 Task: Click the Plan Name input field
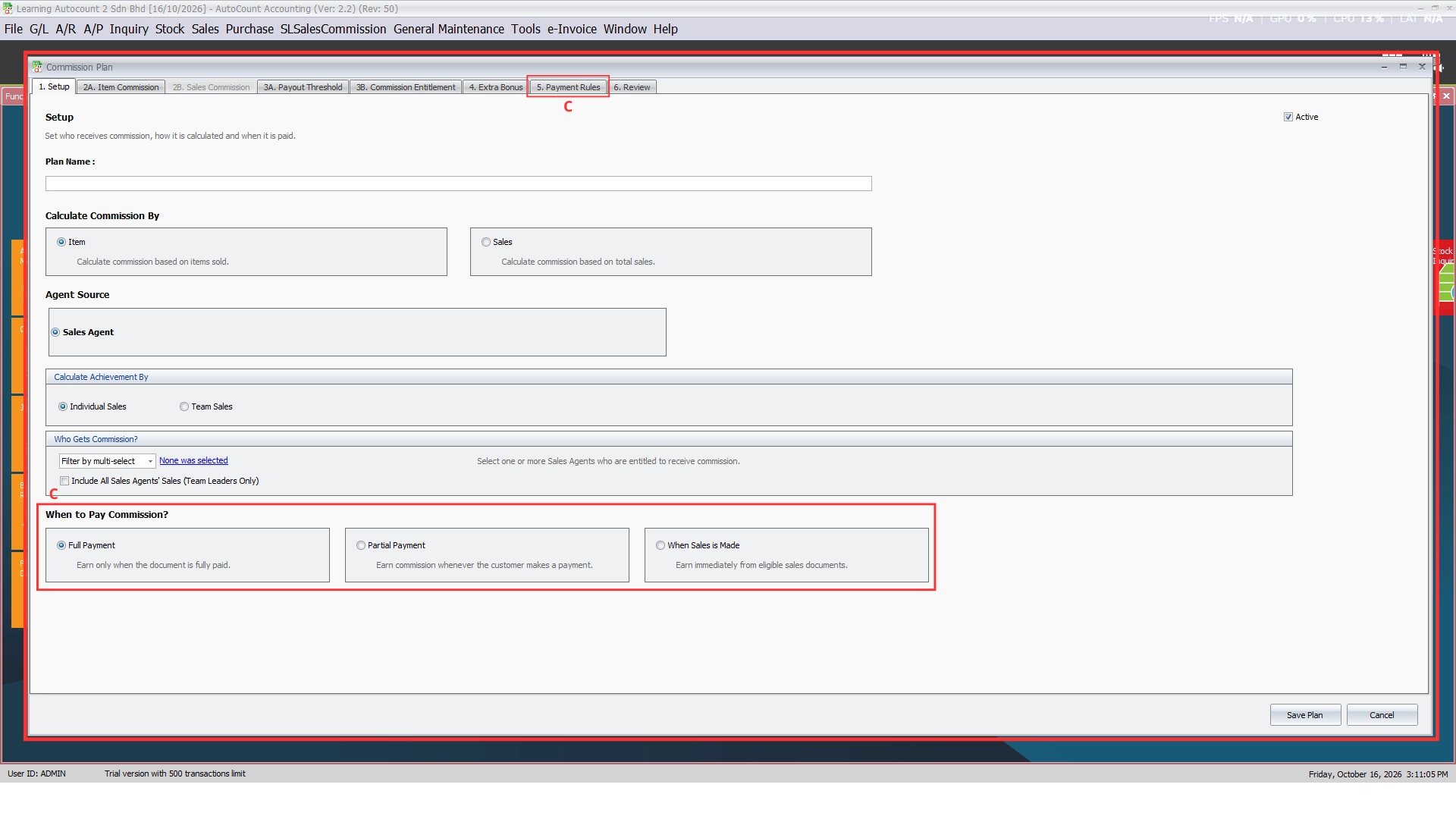[458, 184]
